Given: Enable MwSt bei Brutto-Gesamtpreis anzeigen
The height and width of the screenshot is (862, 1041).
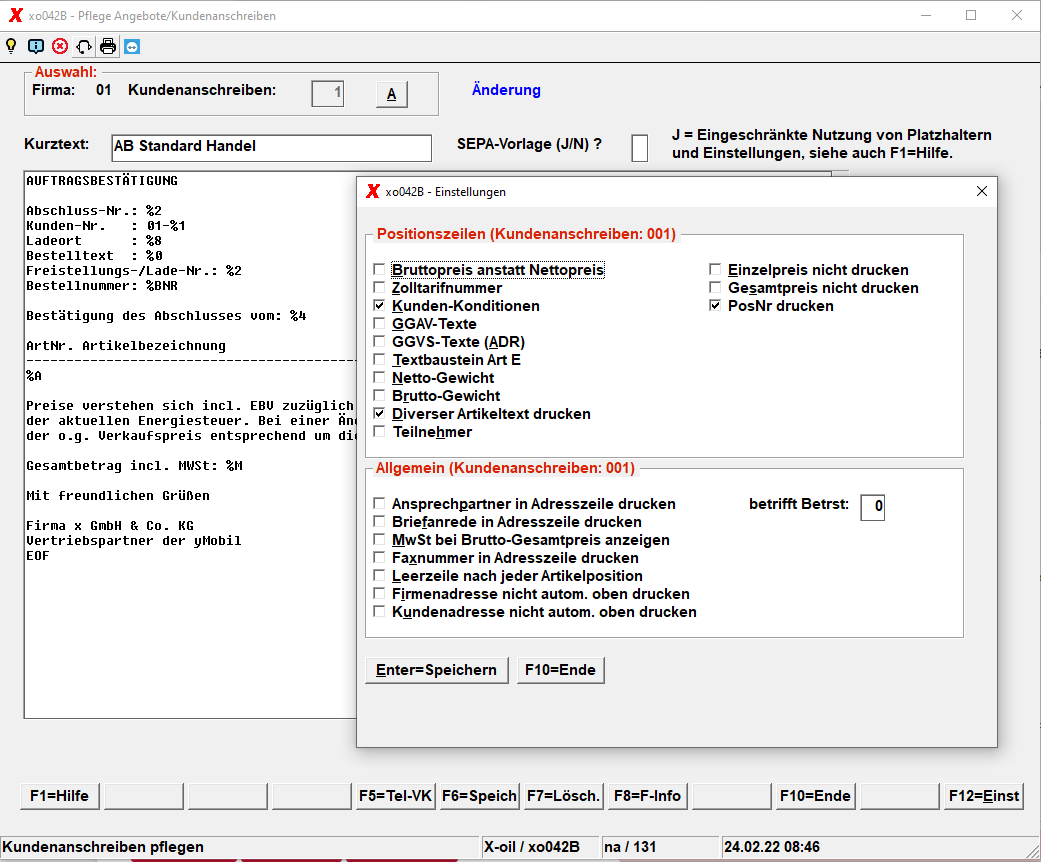Looking at the screenshot, I should (379, 539).
